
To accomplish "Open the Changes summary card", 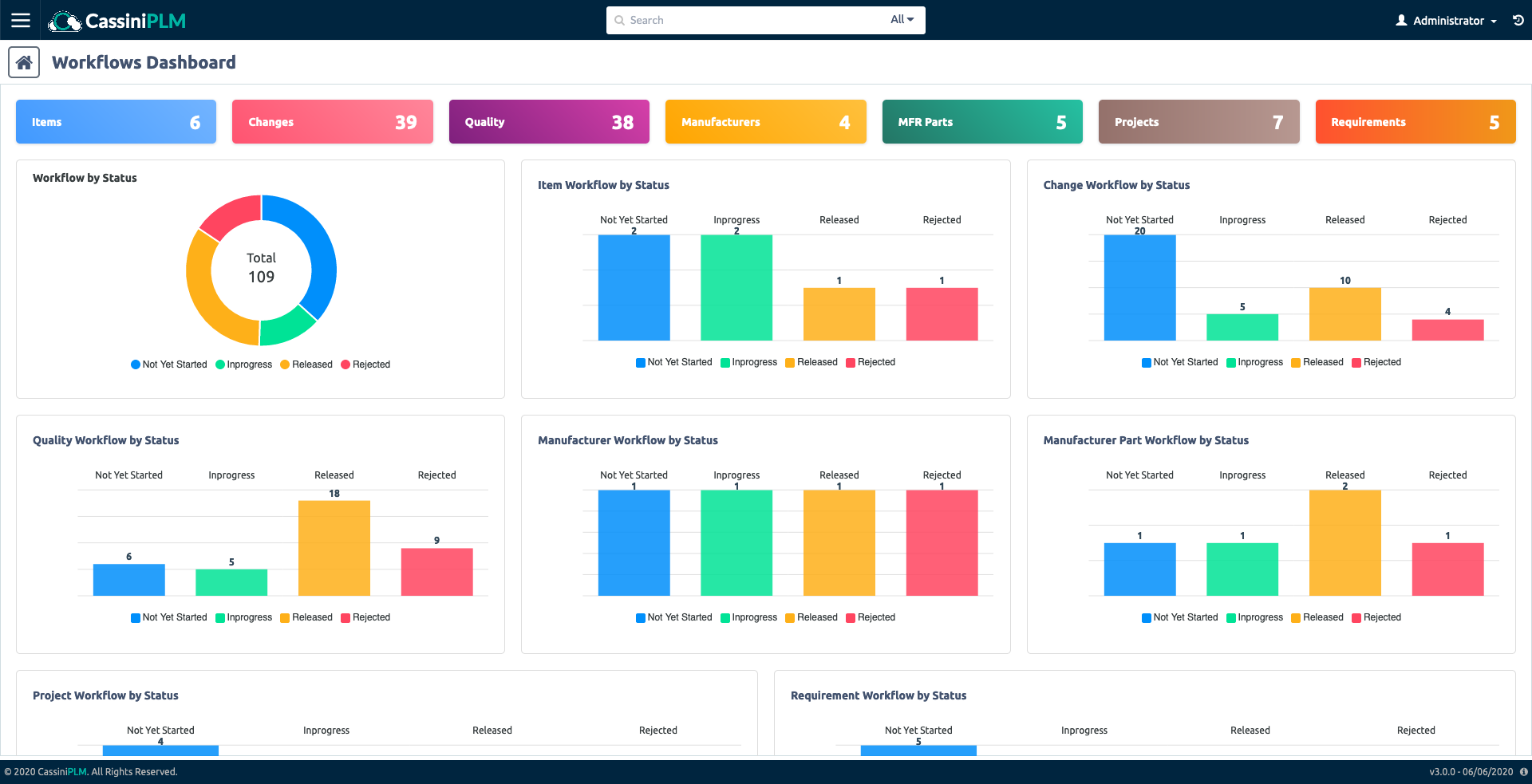I will [x=332, y=122].
